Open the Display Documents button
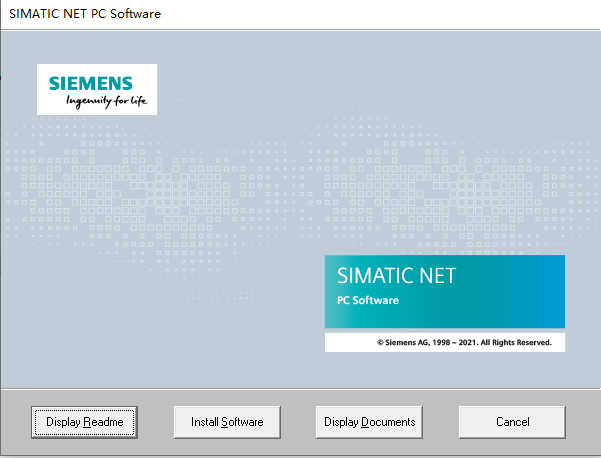Screen dimensions: 601x458 coord(369,422)
